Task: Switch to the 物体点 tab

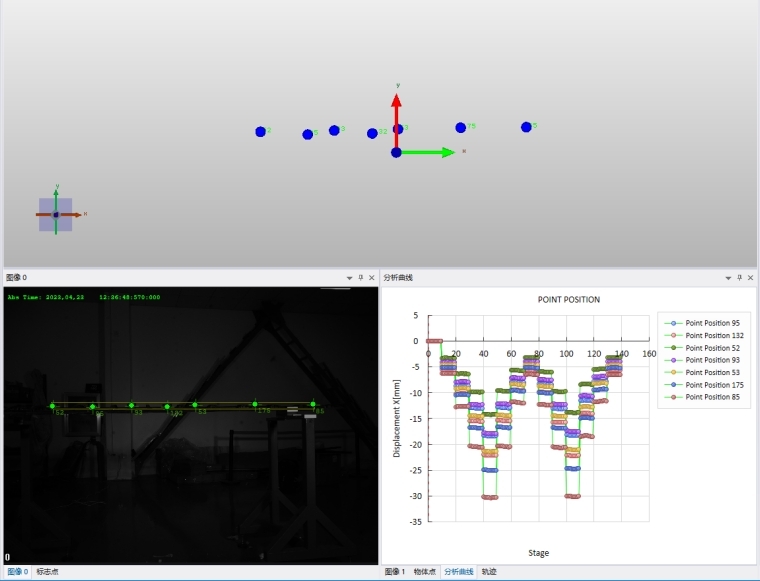Action: pyautogui.click(x=425, y=572)
